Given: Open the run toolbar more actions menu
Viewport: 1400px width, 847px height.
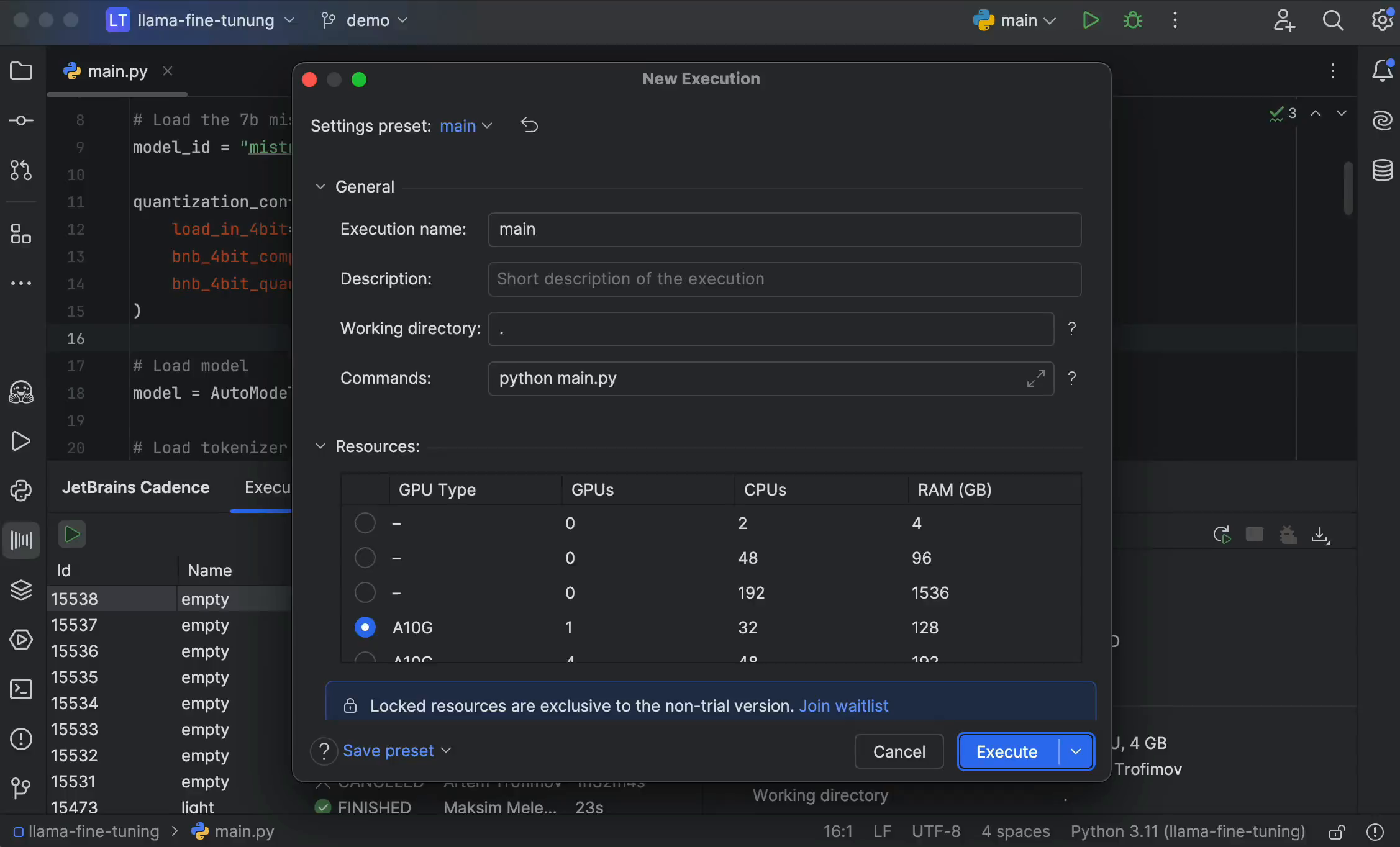Looking at the screenshot, I should [1175, 20].
